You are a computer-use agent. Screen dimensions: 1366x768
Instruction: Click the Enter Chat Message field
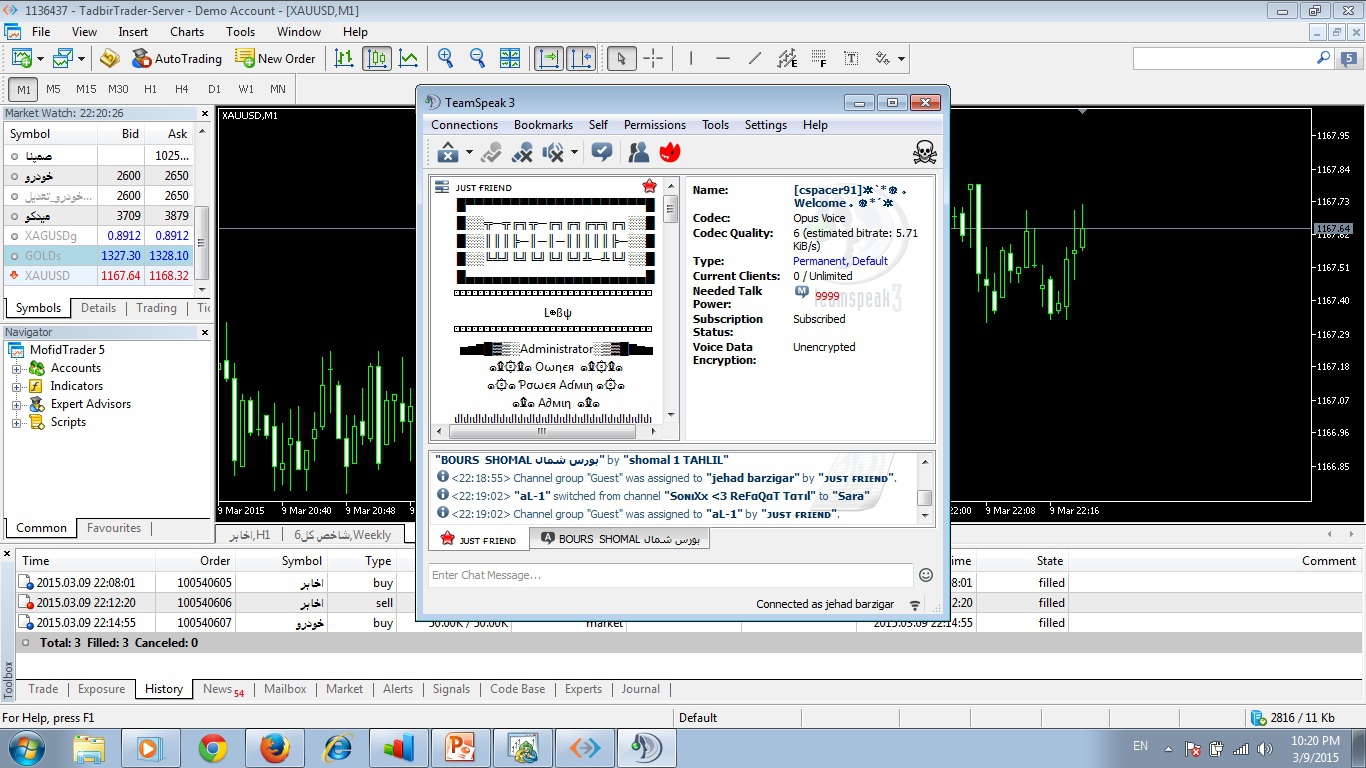tap(670, 575)
